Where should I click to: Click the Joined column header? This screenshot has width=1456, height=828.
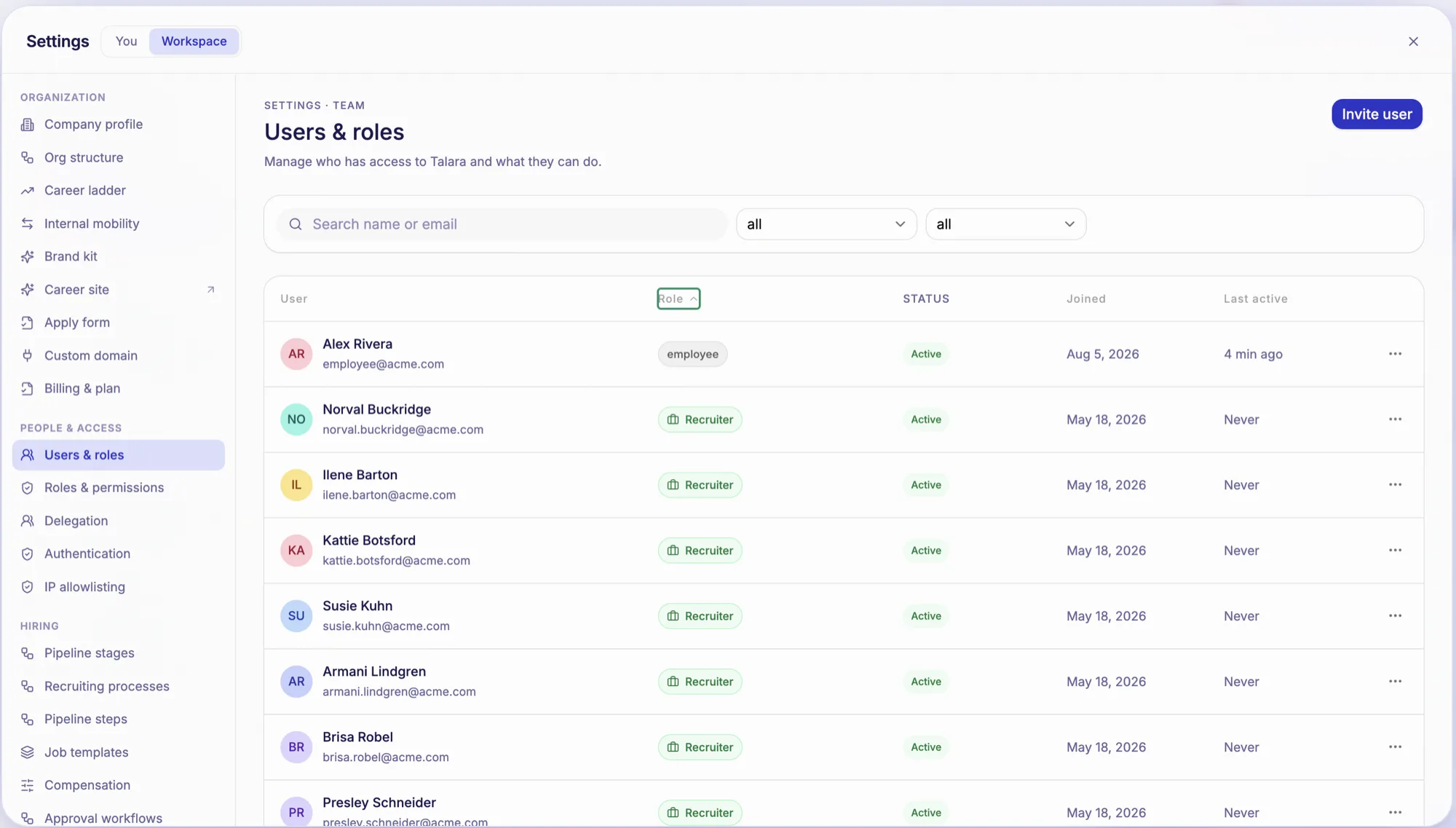(1086, 299)
